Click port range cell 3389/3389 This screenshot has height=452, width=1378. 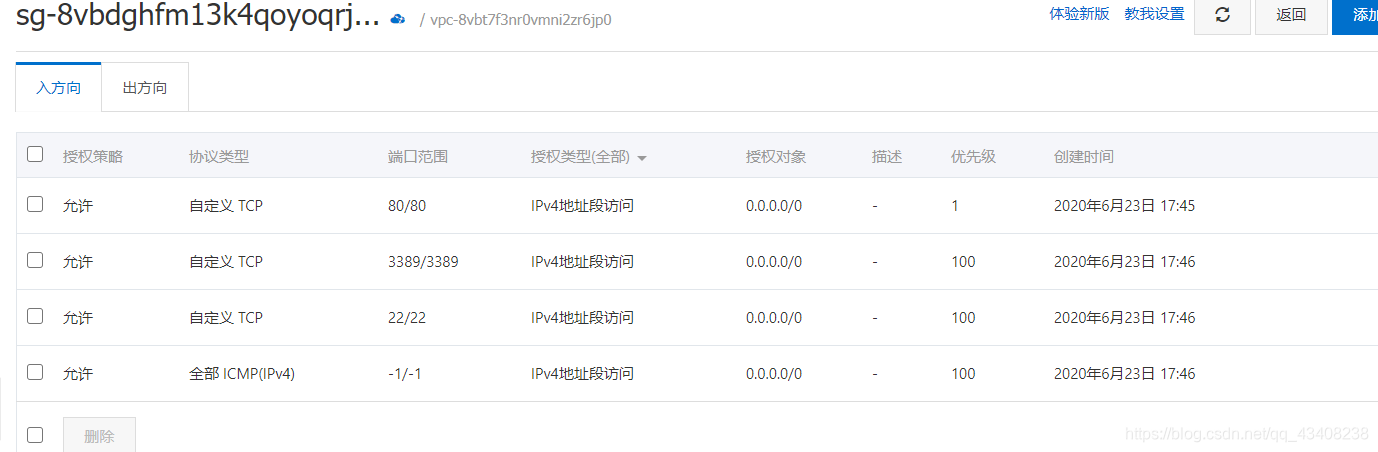(x=423, y=262)
